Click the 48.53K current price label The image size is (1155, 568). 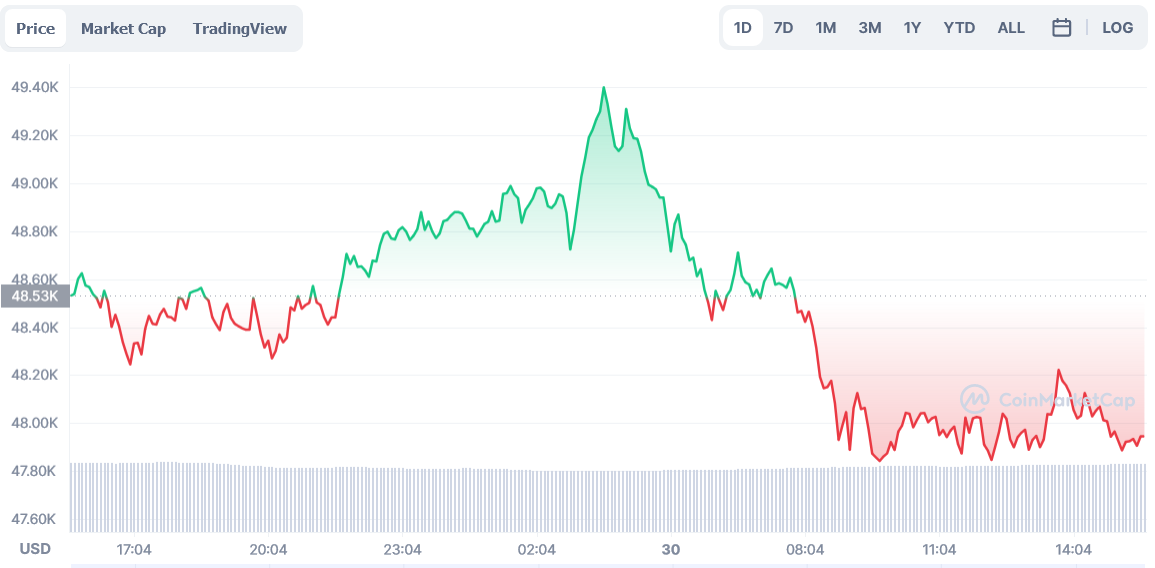35,296
